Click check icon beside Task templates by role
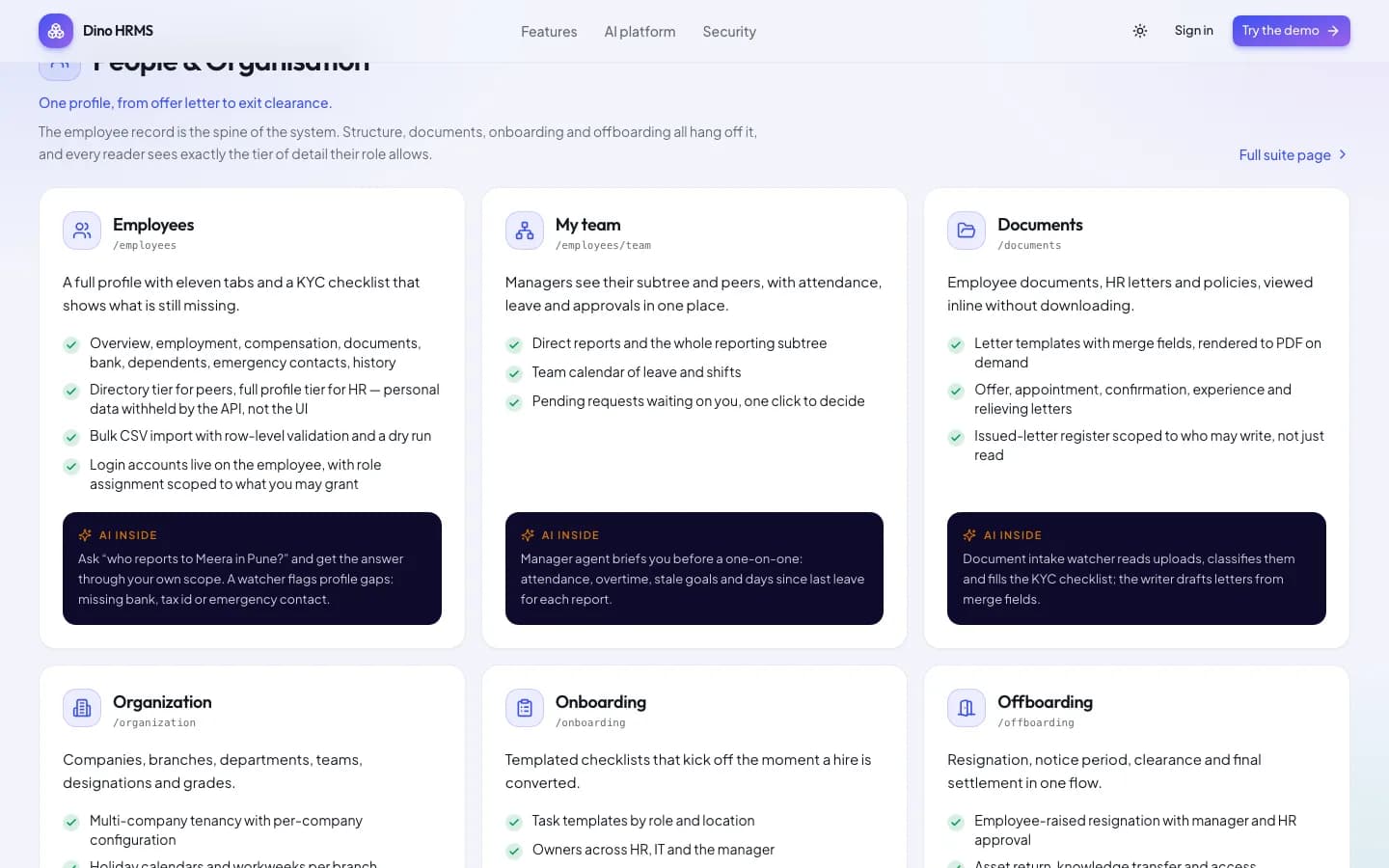Screen dimensions: 1389x868 click(514, 822)
